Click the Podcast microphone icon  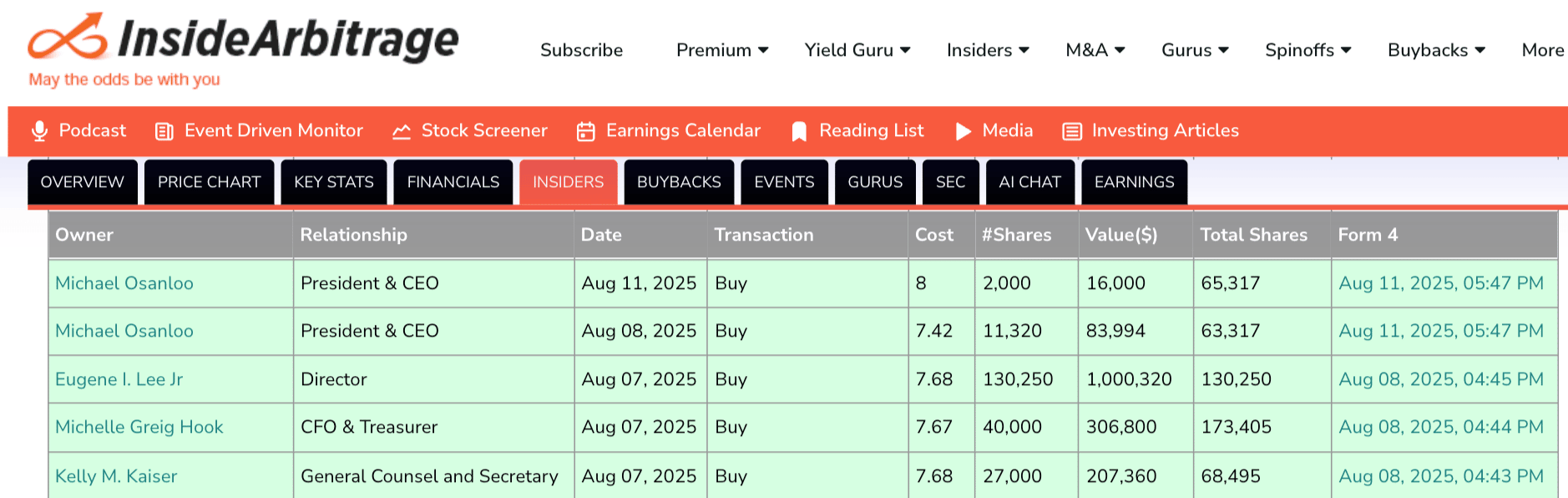click(x=39, y=131)
